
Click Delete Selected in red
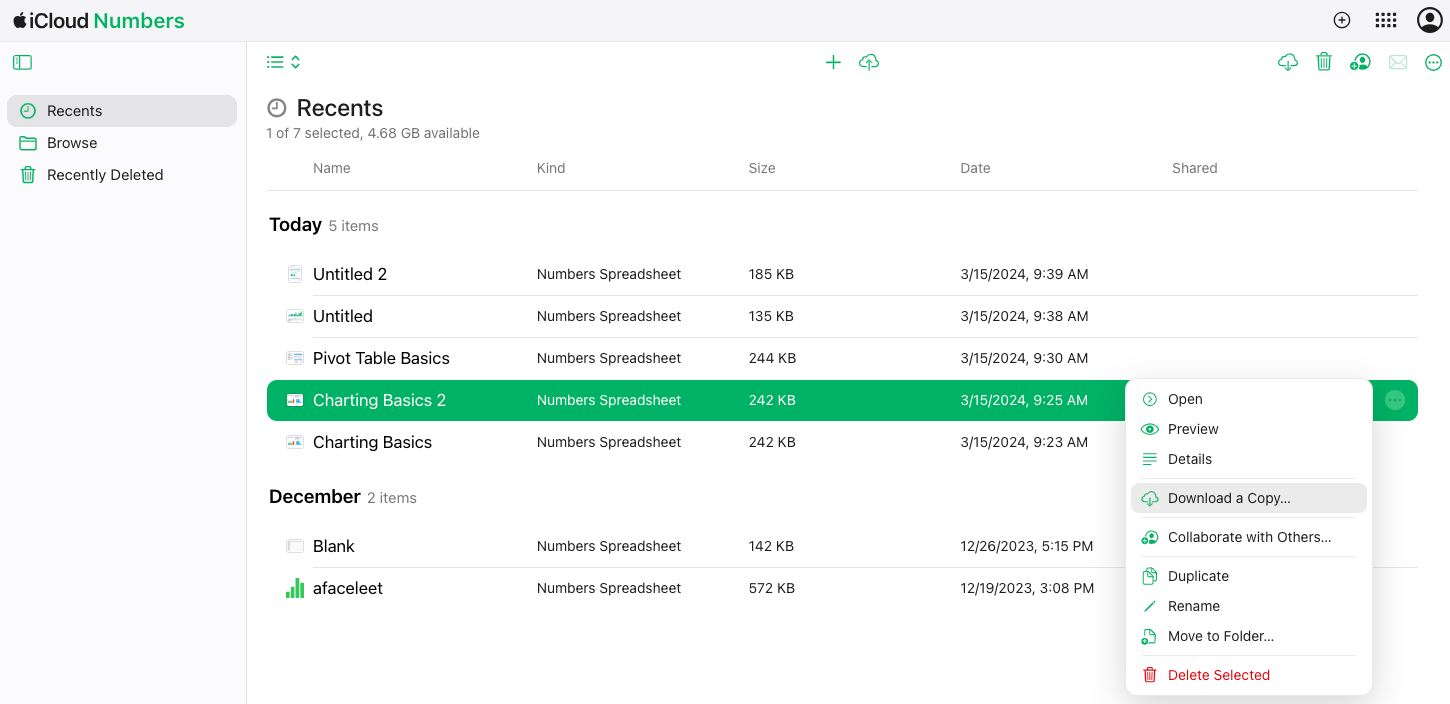click(1218, 674)
